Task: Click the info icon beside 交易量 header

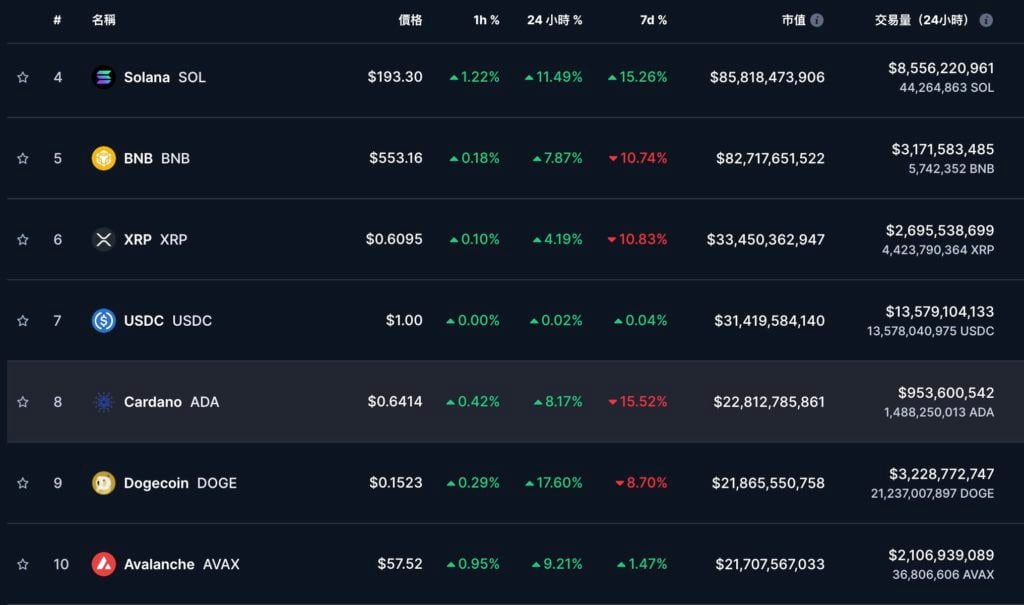Action: [986, 20]
